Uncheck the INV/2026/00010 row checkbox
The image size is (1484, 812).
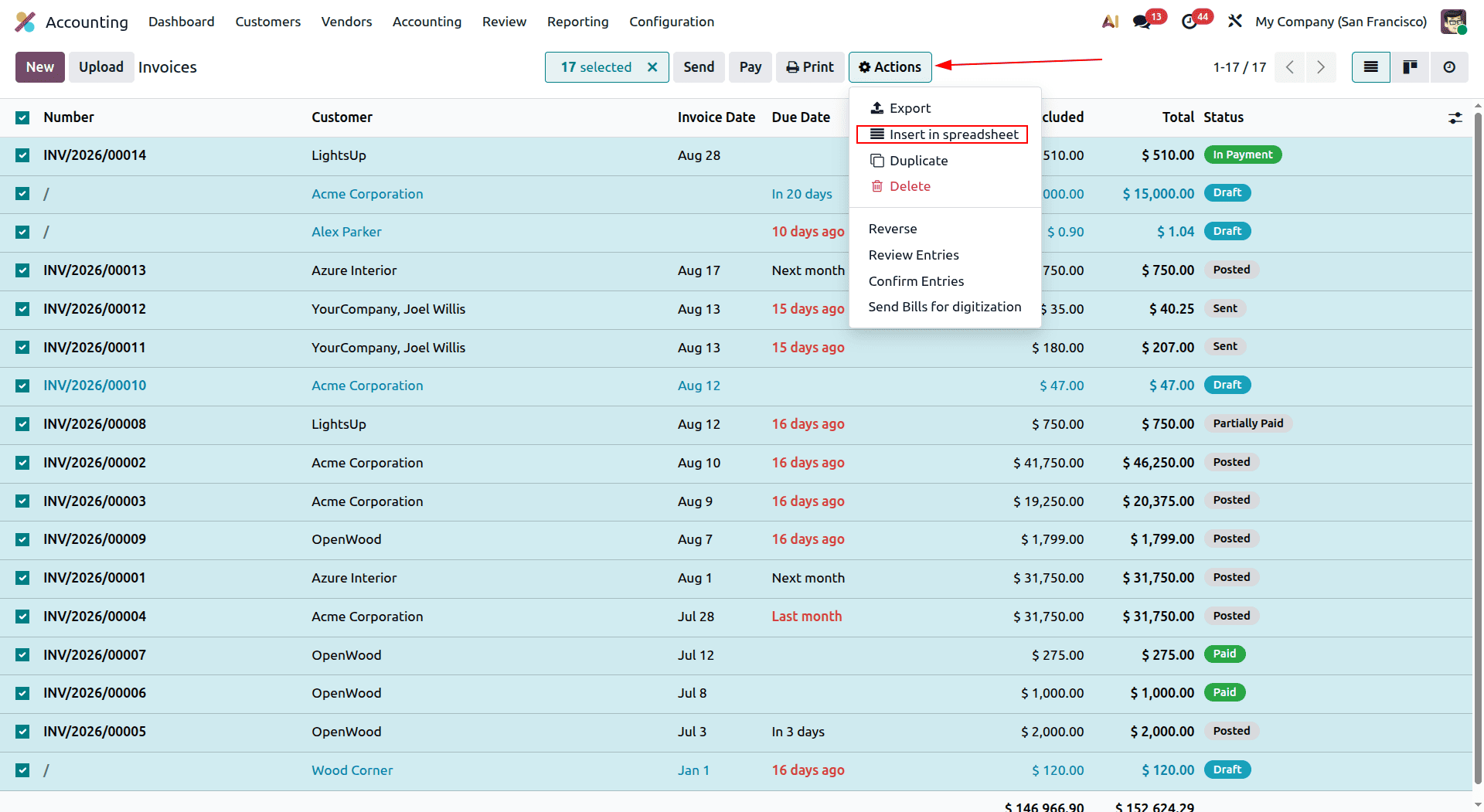tap(22, 386)
